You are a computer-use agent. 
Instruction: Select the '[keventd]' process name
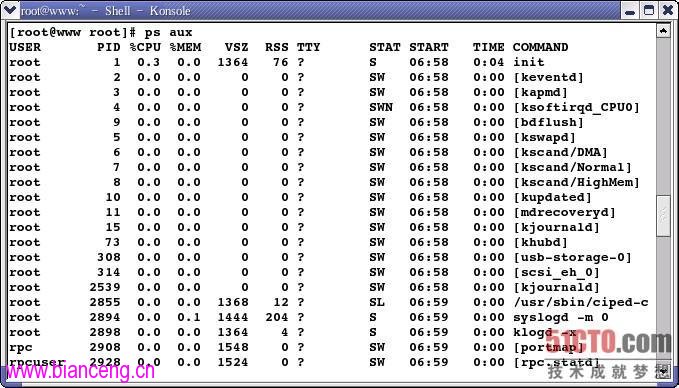tap(549, 78)
